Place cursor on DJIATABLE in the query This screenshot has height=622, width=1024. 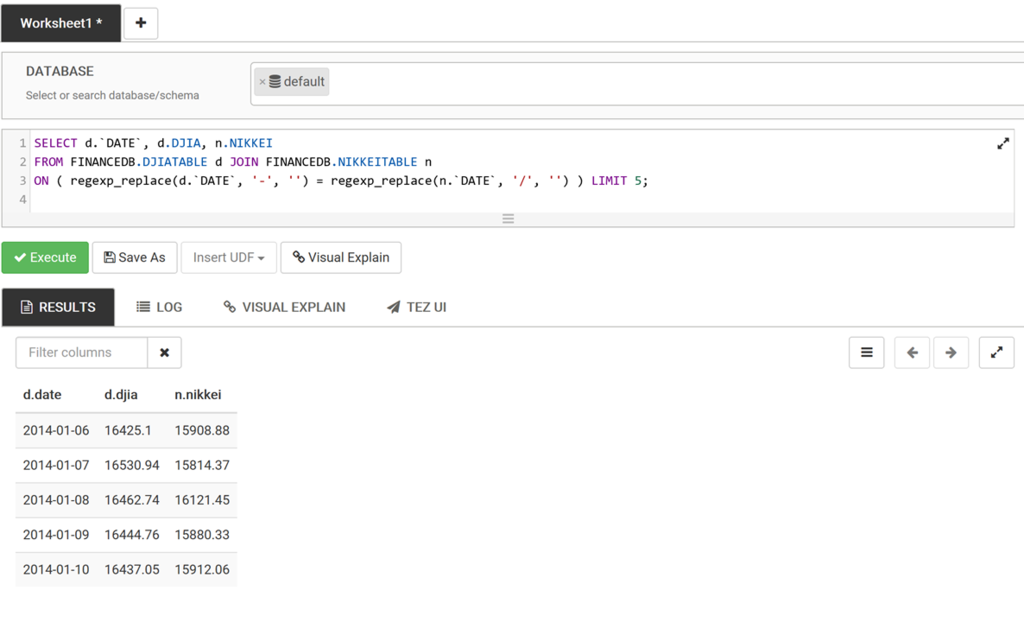[175, 162]
